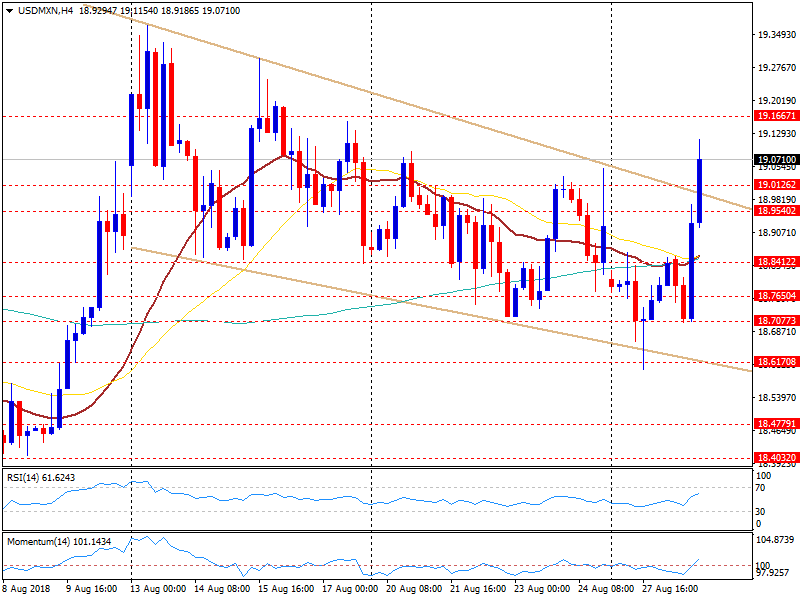Viewport: 800px width, 600px height.
Task: Click the 18.47791 price level label
Action: click(x=776, y=424)
